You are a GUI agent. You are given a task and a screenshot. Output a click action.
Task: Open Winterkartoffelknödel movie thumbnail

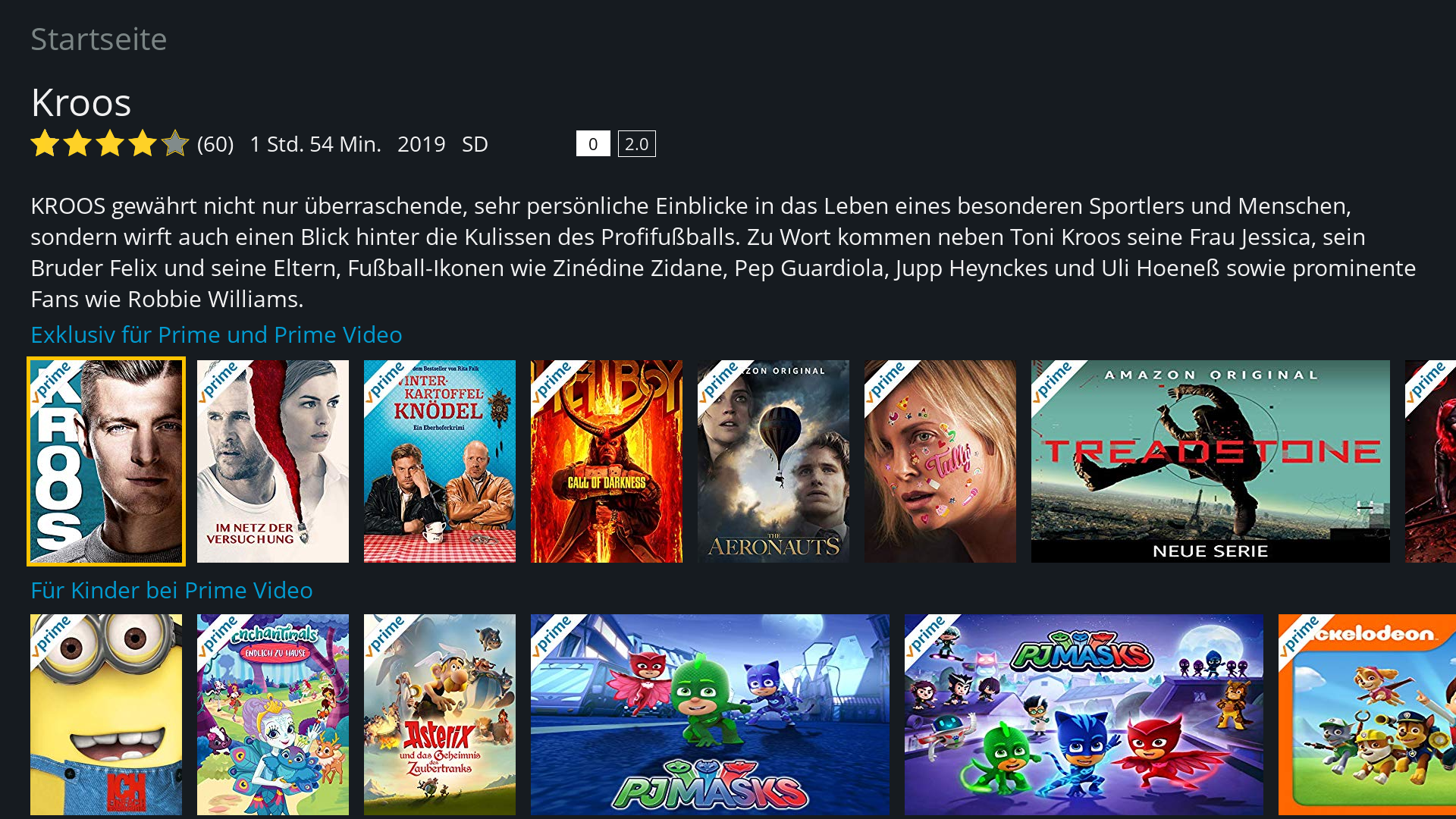click(x=440, y=461)
